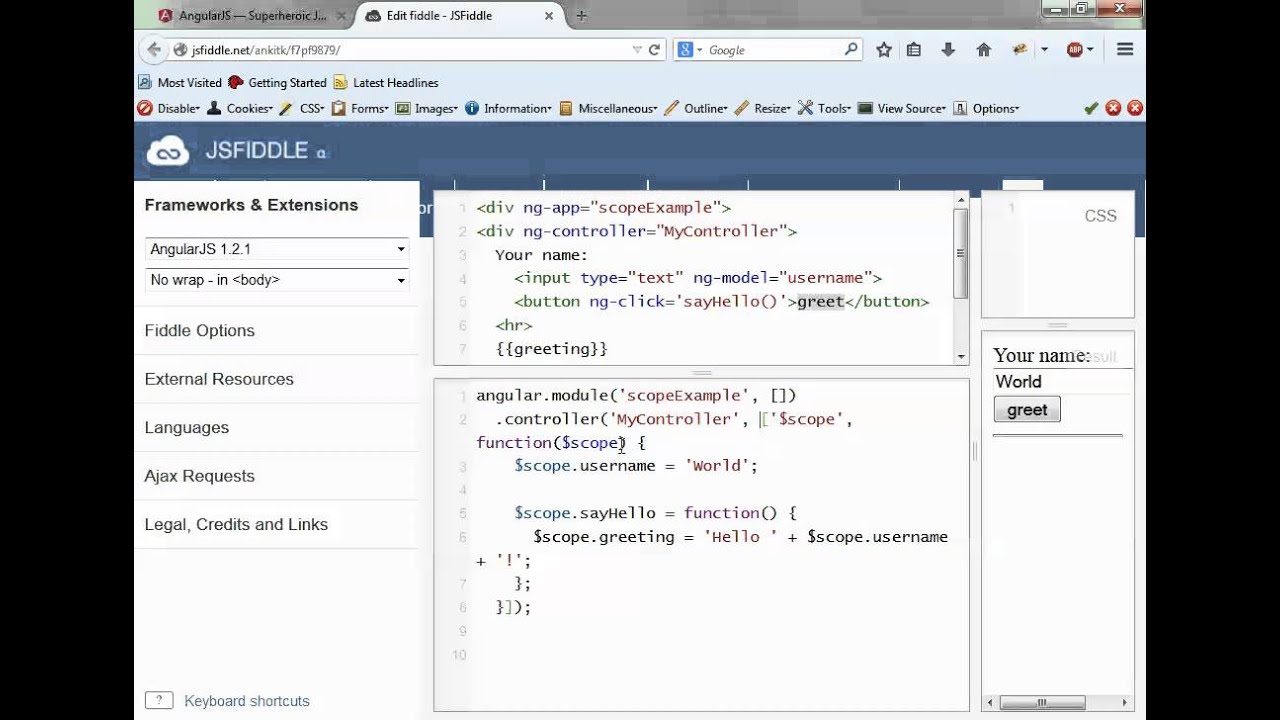Open the Disable toolbar menu
The width and height of the screenshot is (1280, 720).
click(x=168, y=108)
